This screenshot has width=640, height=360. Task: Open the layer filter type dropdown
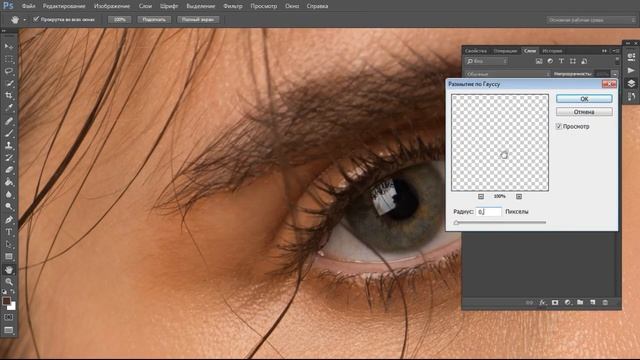point(487,61)
